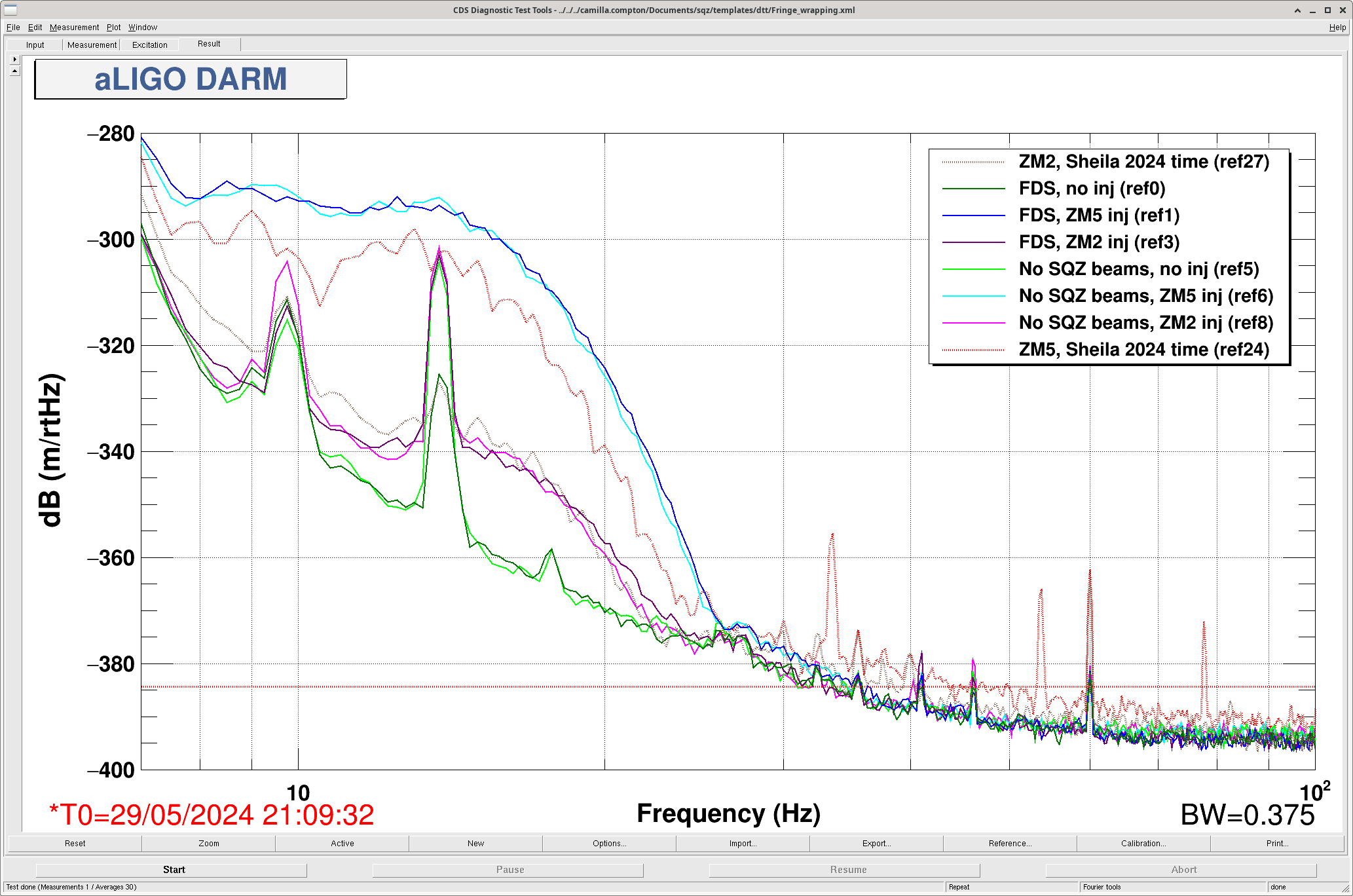The width and height of the screenshot is (1353, 896).
Task: Switch to the Measurement tab
Action: (x=92, y=45)
